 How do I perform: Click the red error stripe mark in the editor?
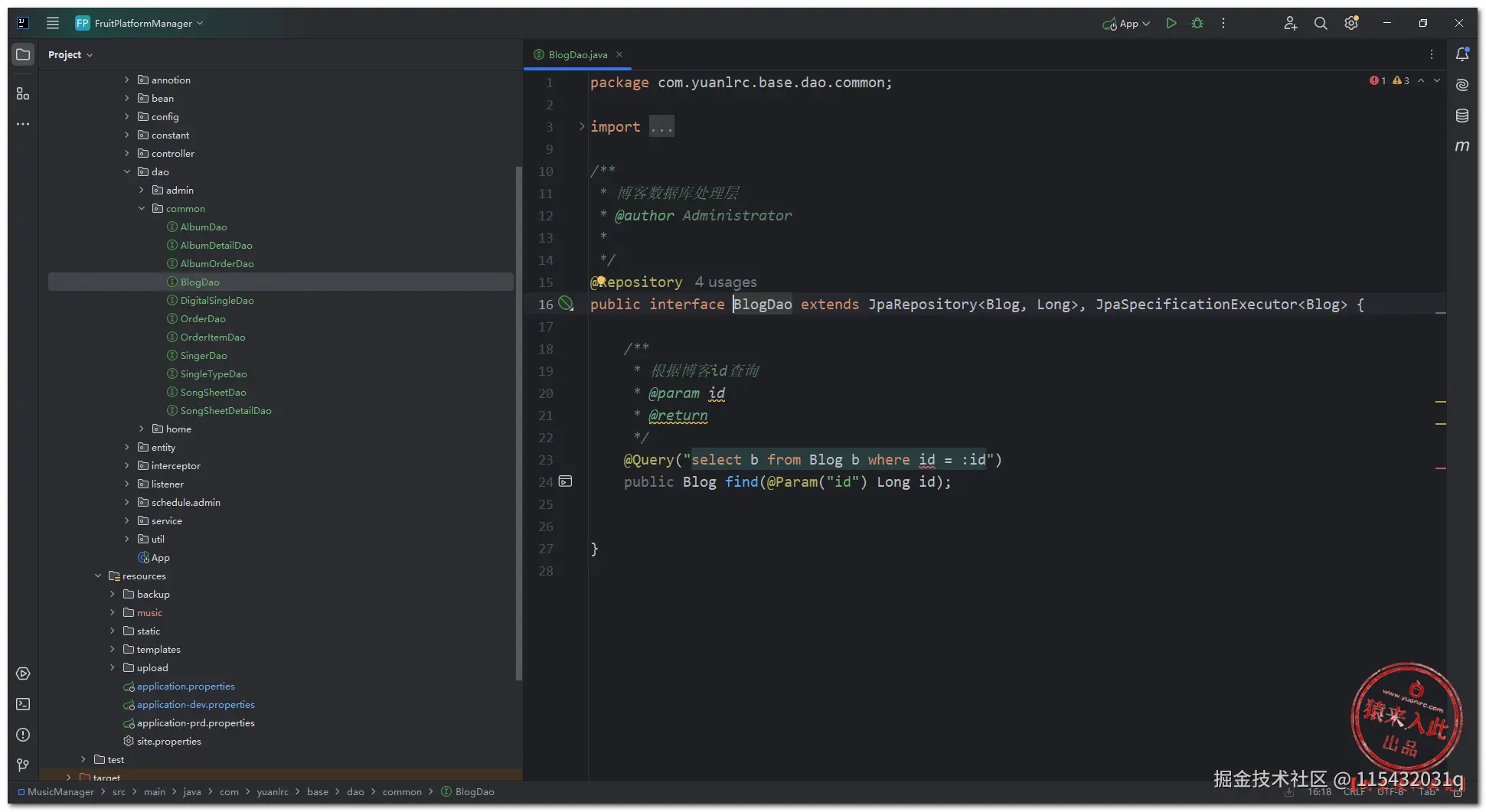coord(1440,468)
